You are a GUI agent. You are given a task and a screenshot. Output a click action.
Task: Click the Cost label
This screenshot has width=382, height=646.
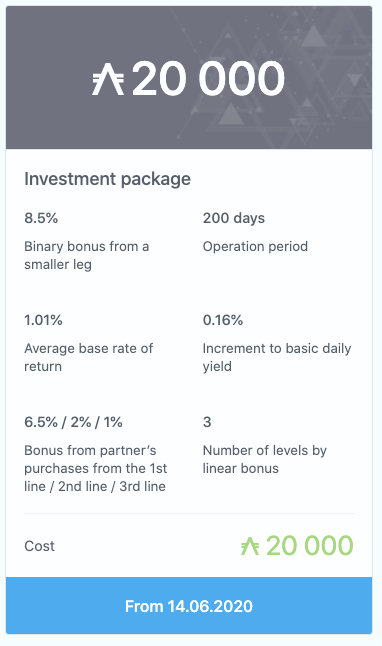point(40,546)
